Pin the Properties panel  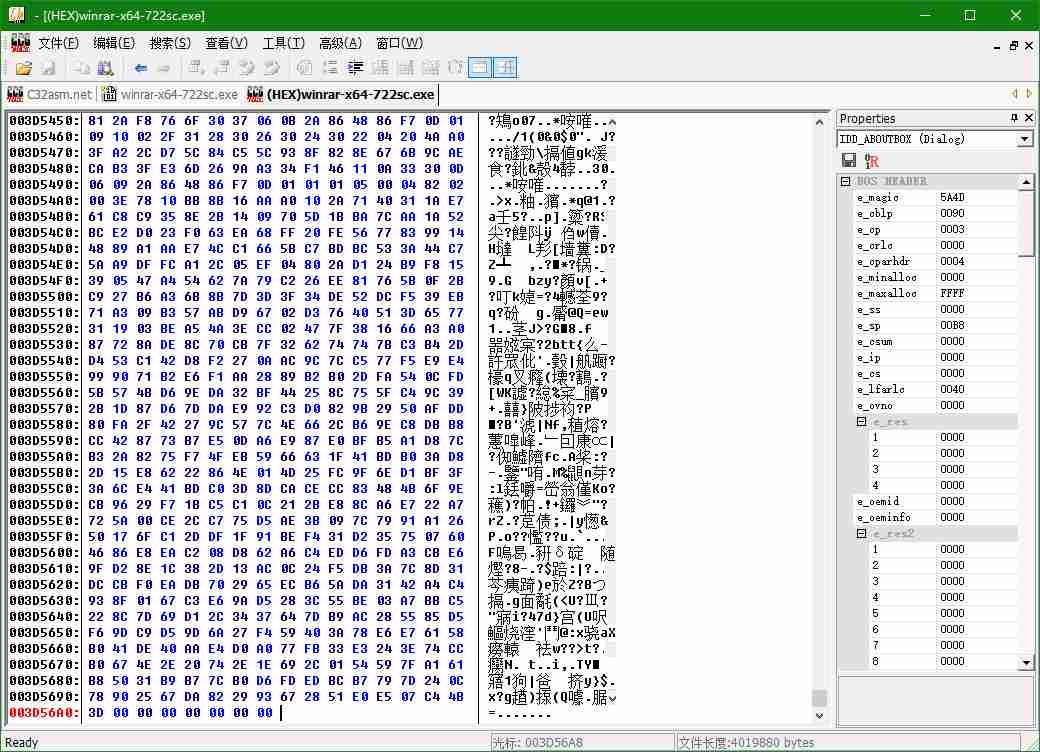(1013, 118)
